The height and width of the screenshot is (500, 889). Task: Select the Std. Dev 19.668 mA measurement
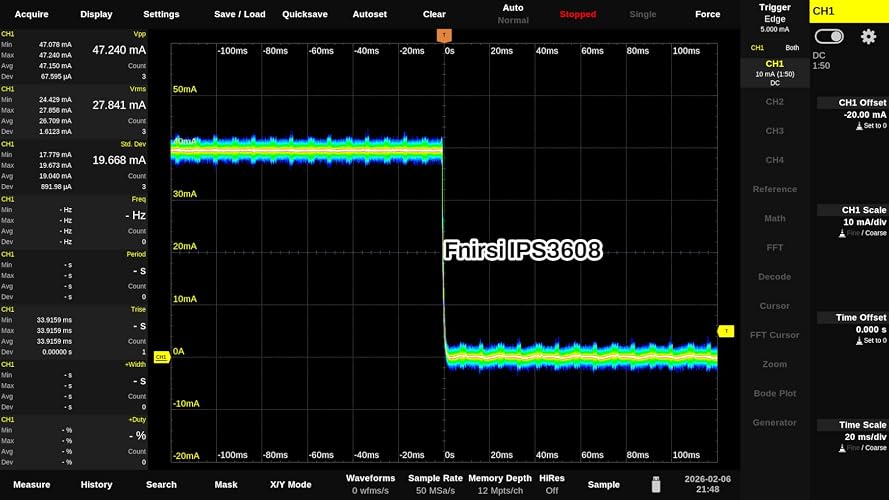pos(74,166)
